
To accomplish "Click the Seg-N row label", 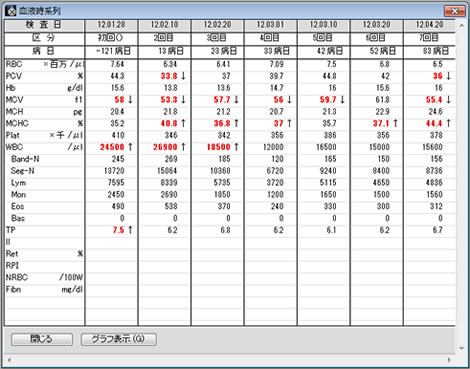I will [23, 171].
